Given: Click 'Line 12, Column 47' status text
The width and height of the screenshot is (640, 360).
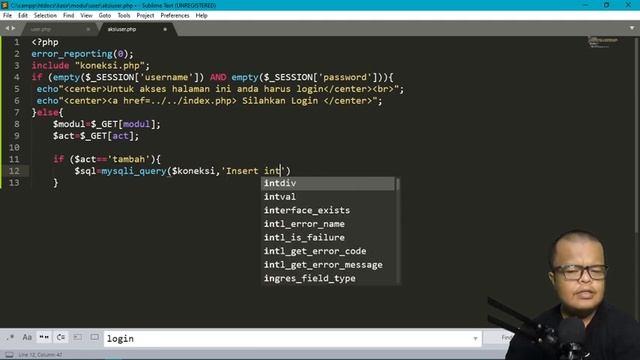Looking at the screenshot, I should [40, 355].
